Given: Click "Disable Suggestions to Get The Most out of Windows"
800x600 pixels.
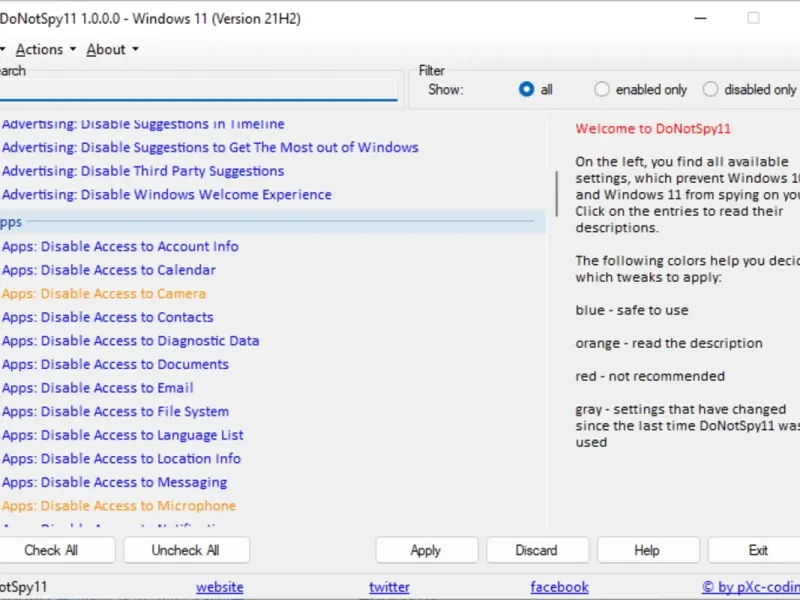Looking at the screenshot, I should 249,147.
